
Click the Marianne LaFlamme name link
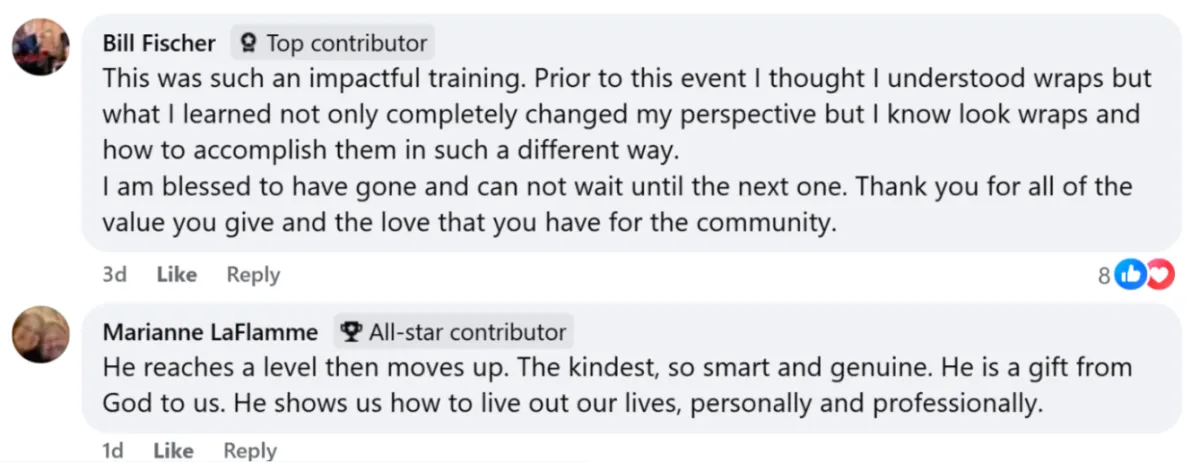[210, 331]
